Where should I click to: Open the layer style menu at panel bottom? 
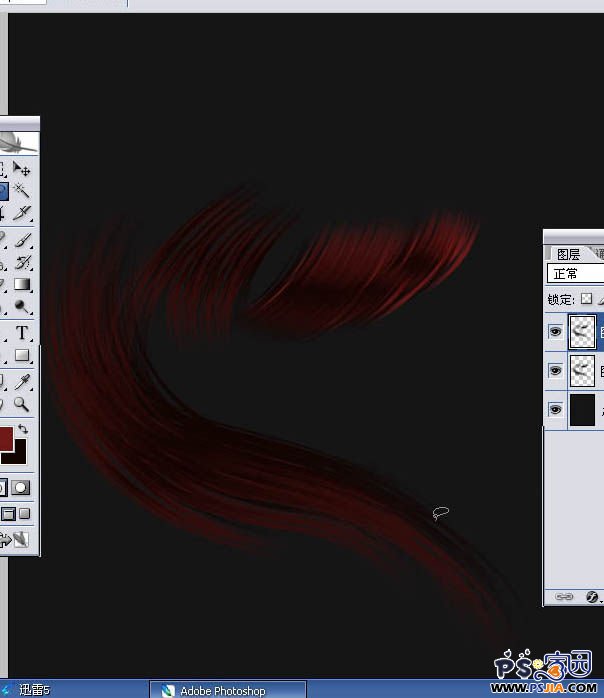(592, 596)
